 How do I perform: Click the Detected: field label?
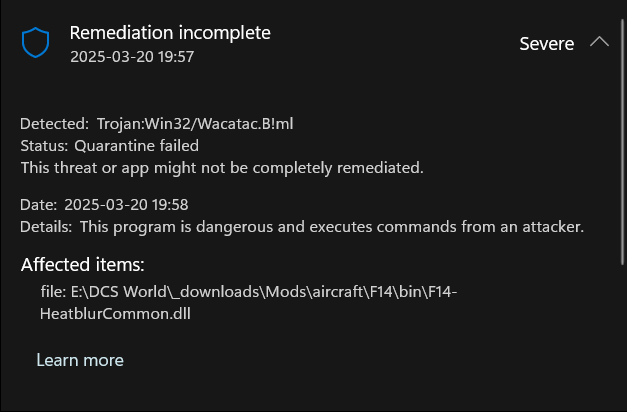54,124
